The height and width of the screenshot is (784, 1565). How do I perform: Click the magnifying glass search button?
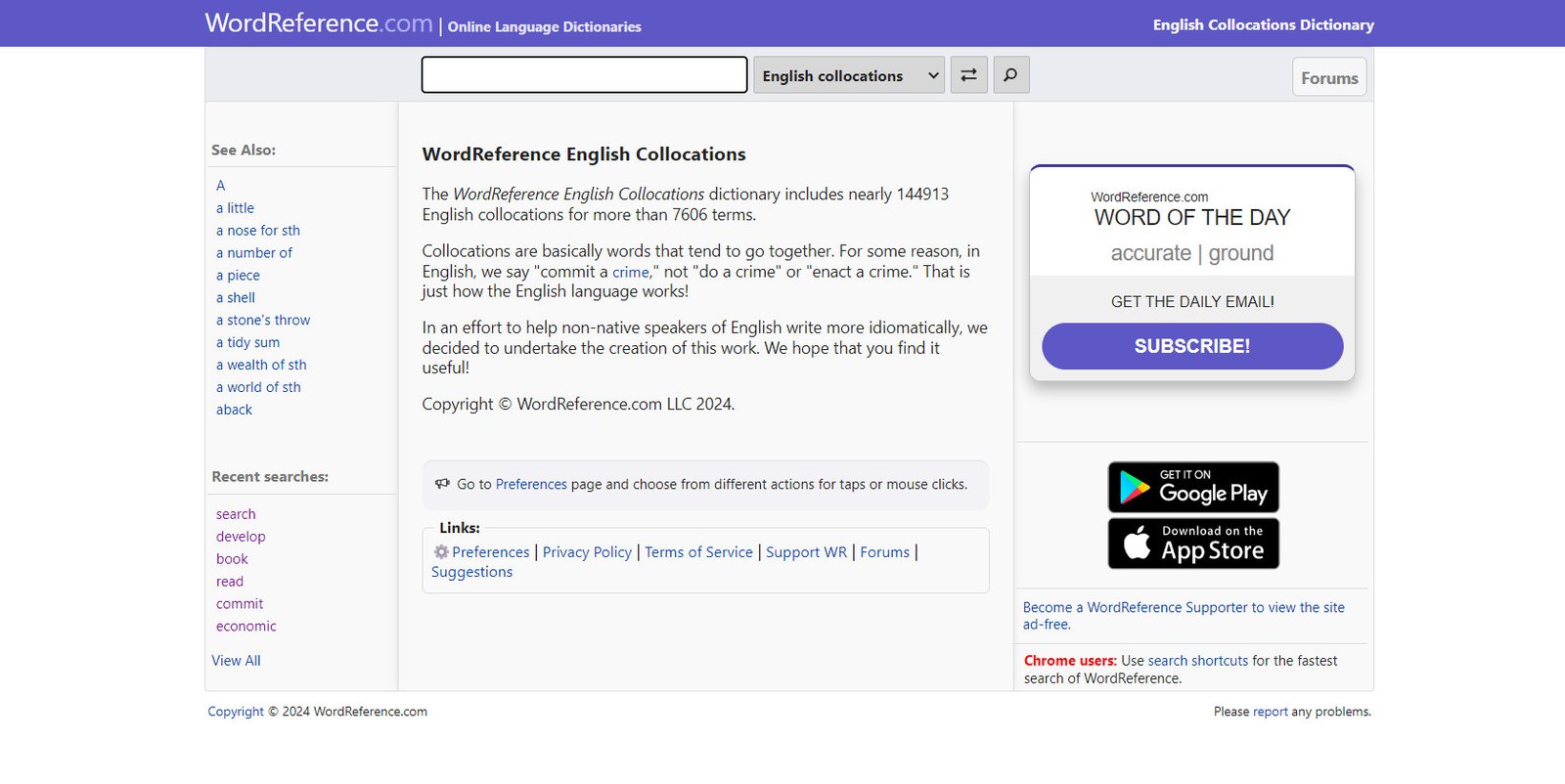point(1011,75)
